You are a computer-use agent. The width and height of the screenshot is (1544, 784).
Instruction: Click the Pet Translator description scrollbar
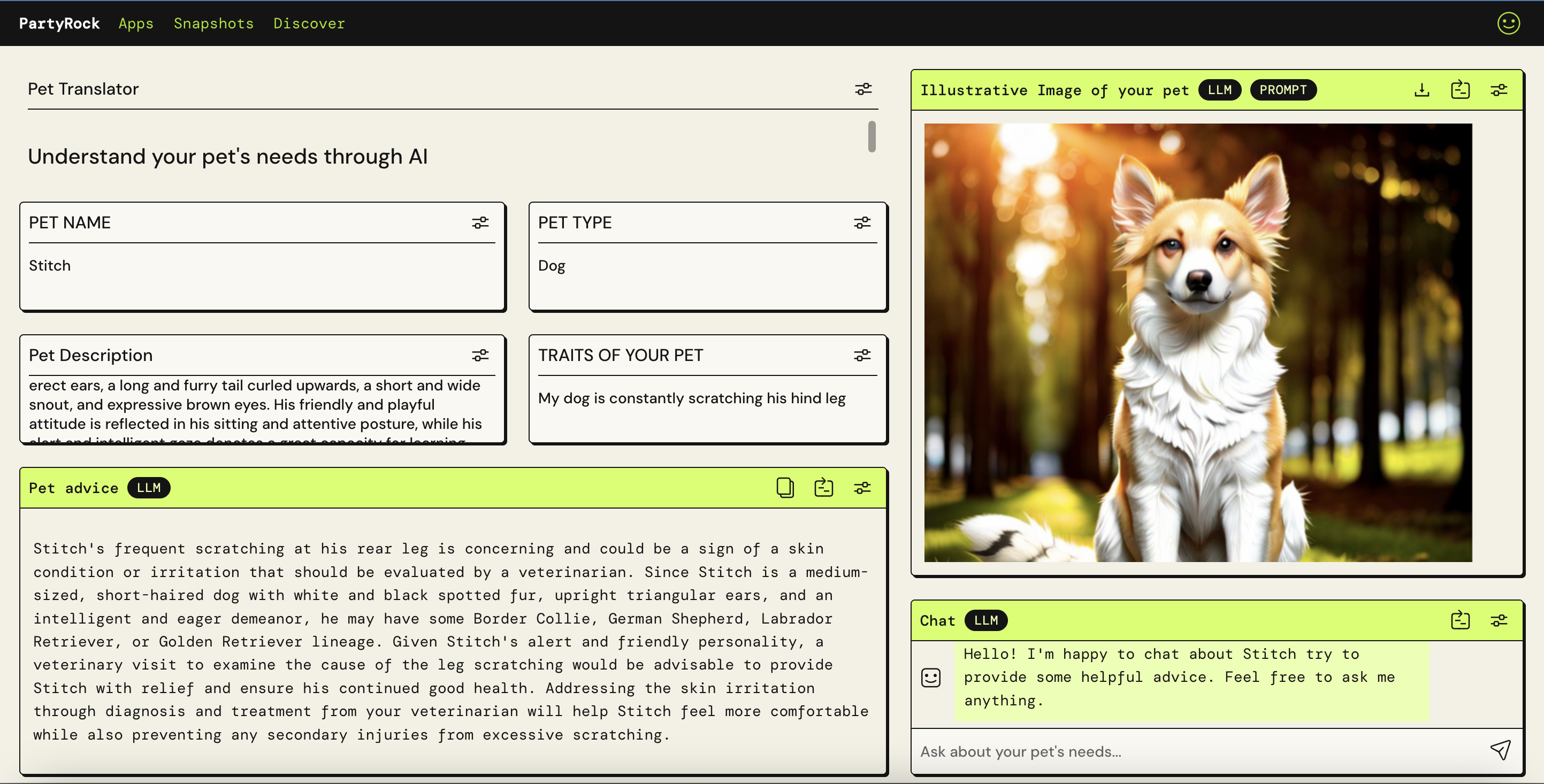(872, 136)
